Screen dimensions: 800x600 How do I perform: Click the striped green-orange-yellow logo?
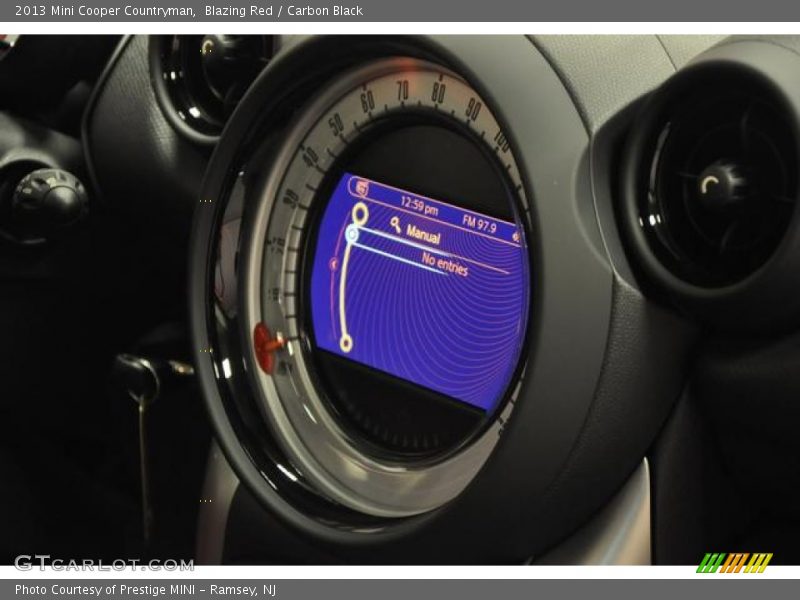[x=734, y=563]
